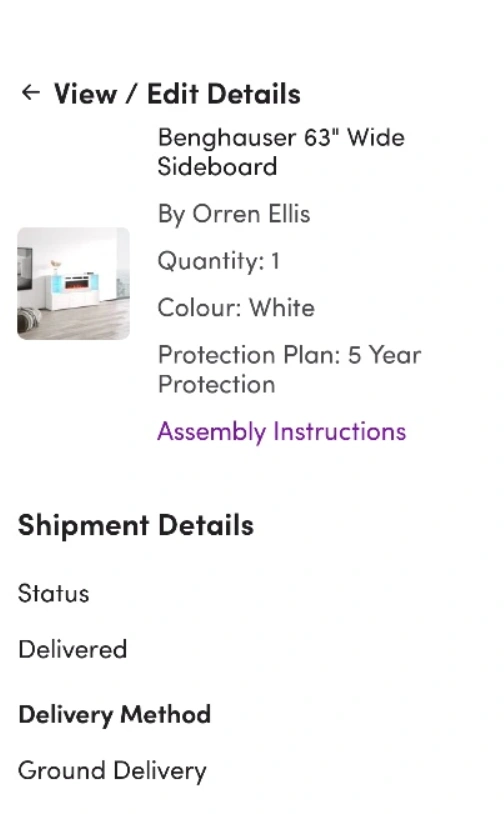This screenshot has height=814, width=504.
Task: Tap the Delivered status value
Action: [73, 649]
